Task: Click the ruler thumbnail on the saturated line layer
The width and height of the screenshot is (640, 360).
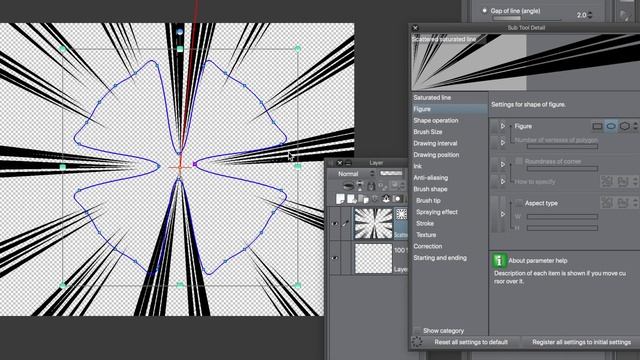Action: pos(401,214)
